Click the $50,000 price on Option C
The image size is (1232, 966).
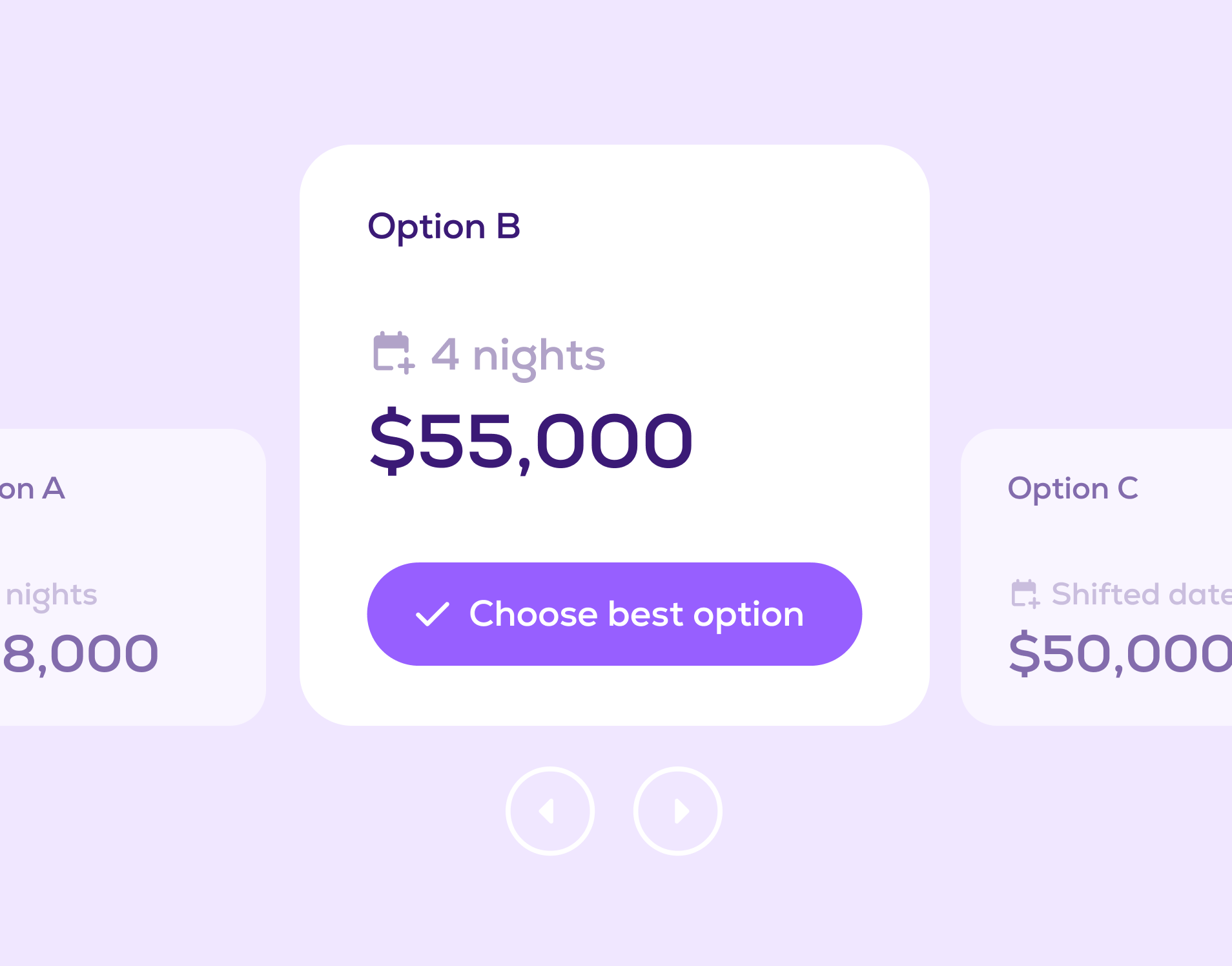pyautogui.click(x=1120, y=653)
